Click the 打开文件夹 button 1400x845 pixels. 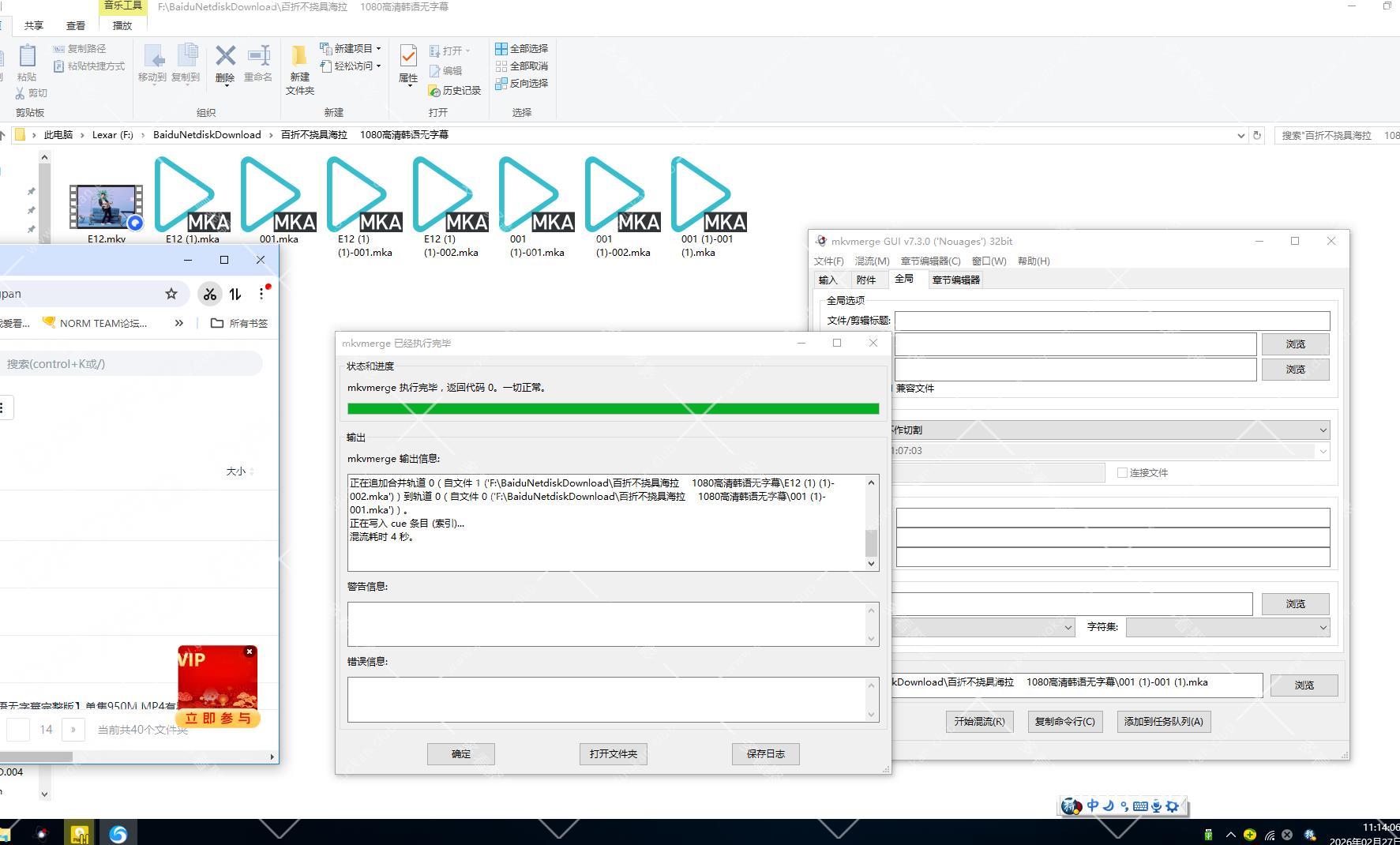[613, 754]
